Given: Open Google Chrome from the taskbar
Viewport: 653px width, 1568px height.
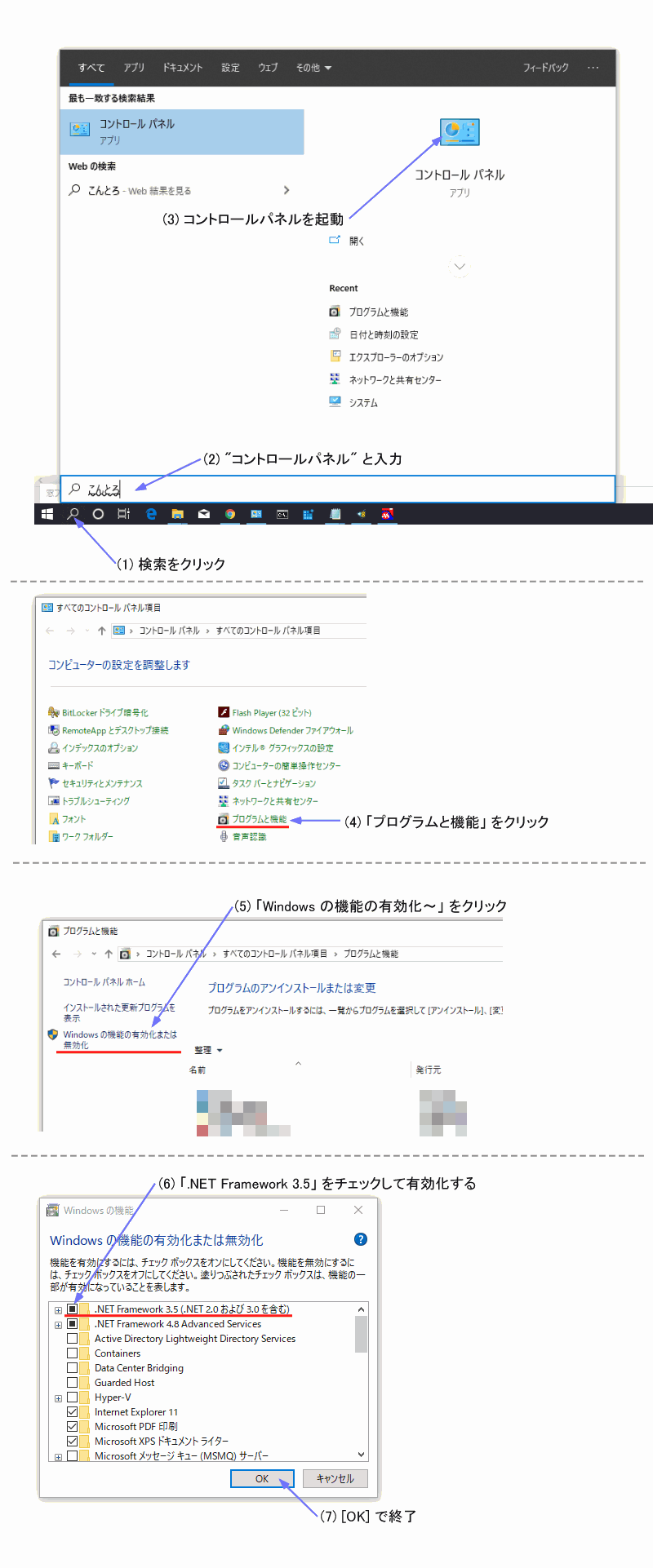Looking at the screenshot, I should click(x=230, y=514).
